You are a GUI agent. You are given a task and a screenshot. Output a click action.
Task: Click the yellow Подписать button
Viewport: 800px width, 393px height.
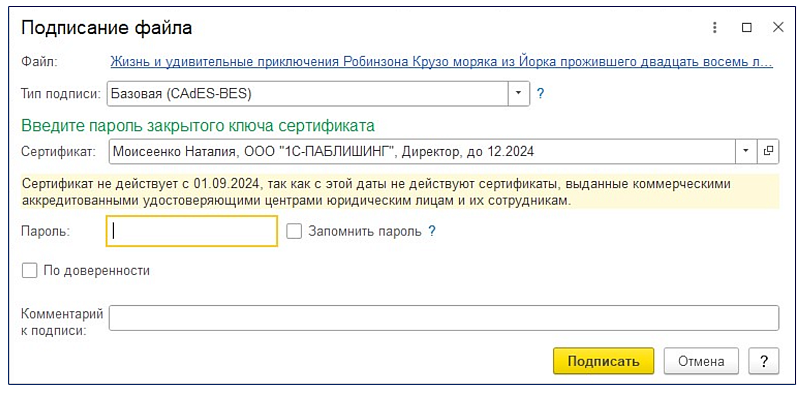604,361
